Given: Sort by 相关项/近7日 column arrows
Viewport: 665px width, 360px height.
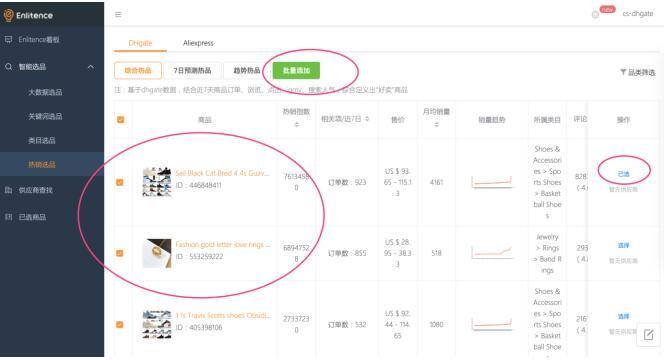Looking at the screenshot, I should (367, 119).
